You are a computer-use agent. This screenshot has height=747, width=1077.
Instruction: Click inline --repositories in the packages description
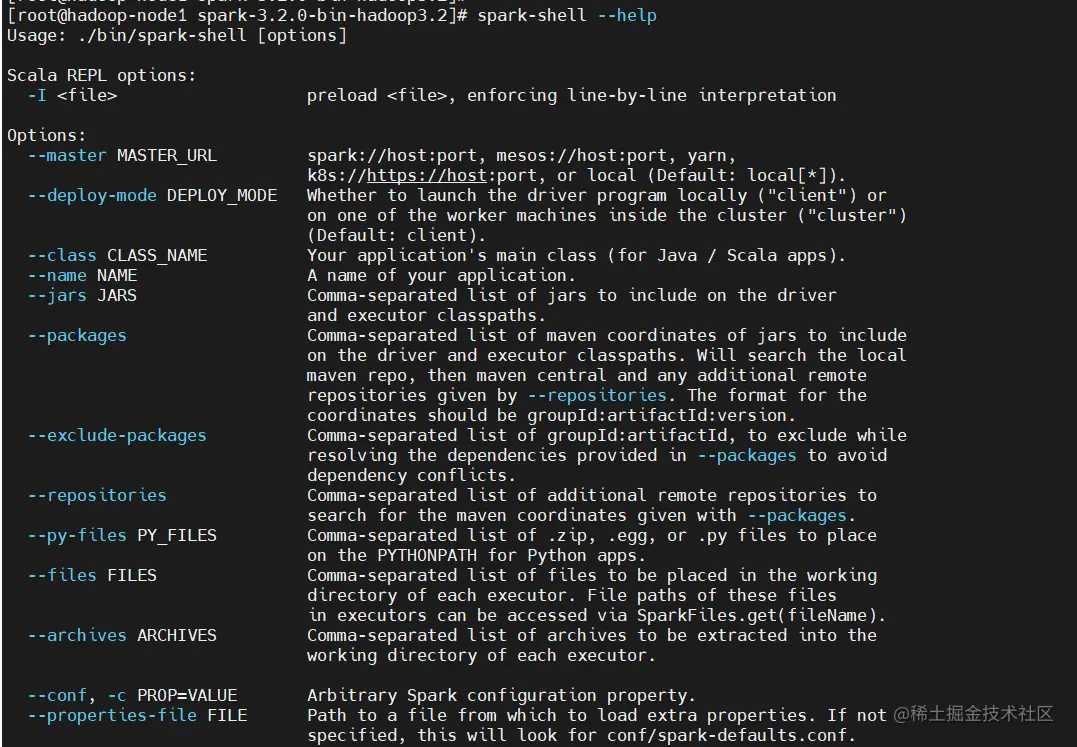[x=597, y=395]
